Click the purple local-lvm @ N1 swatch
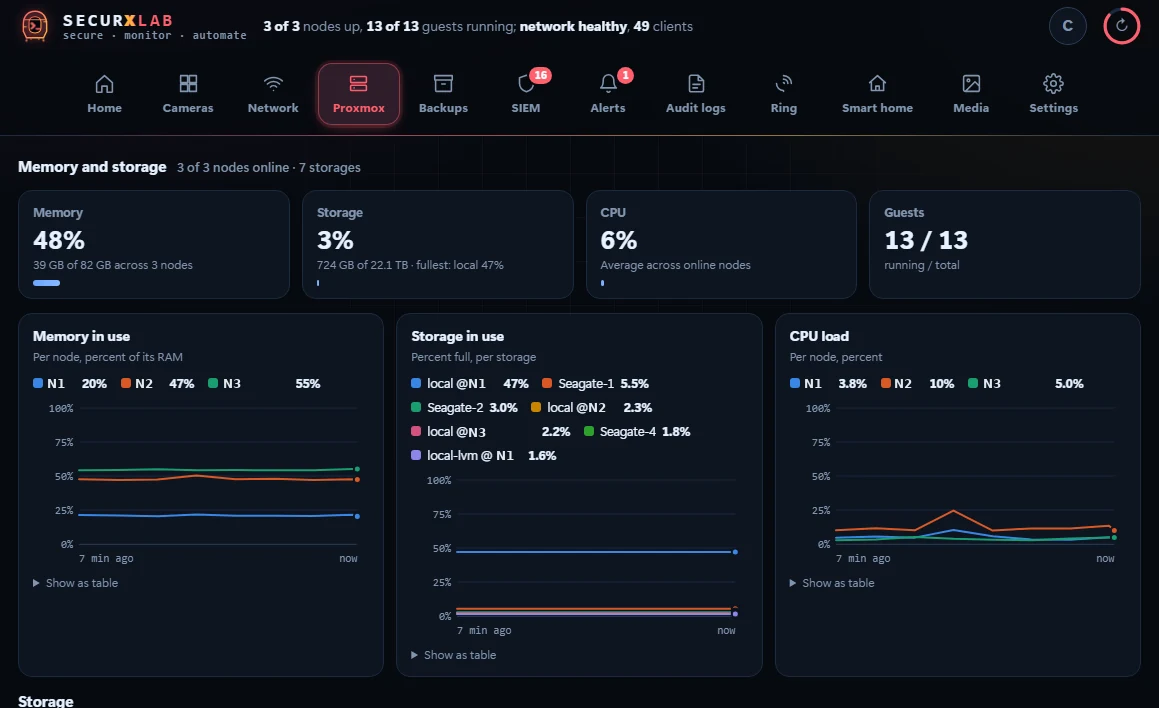The height and width of the screenshot is (708, 1159). pyautogui.click(x=416, y=455)
